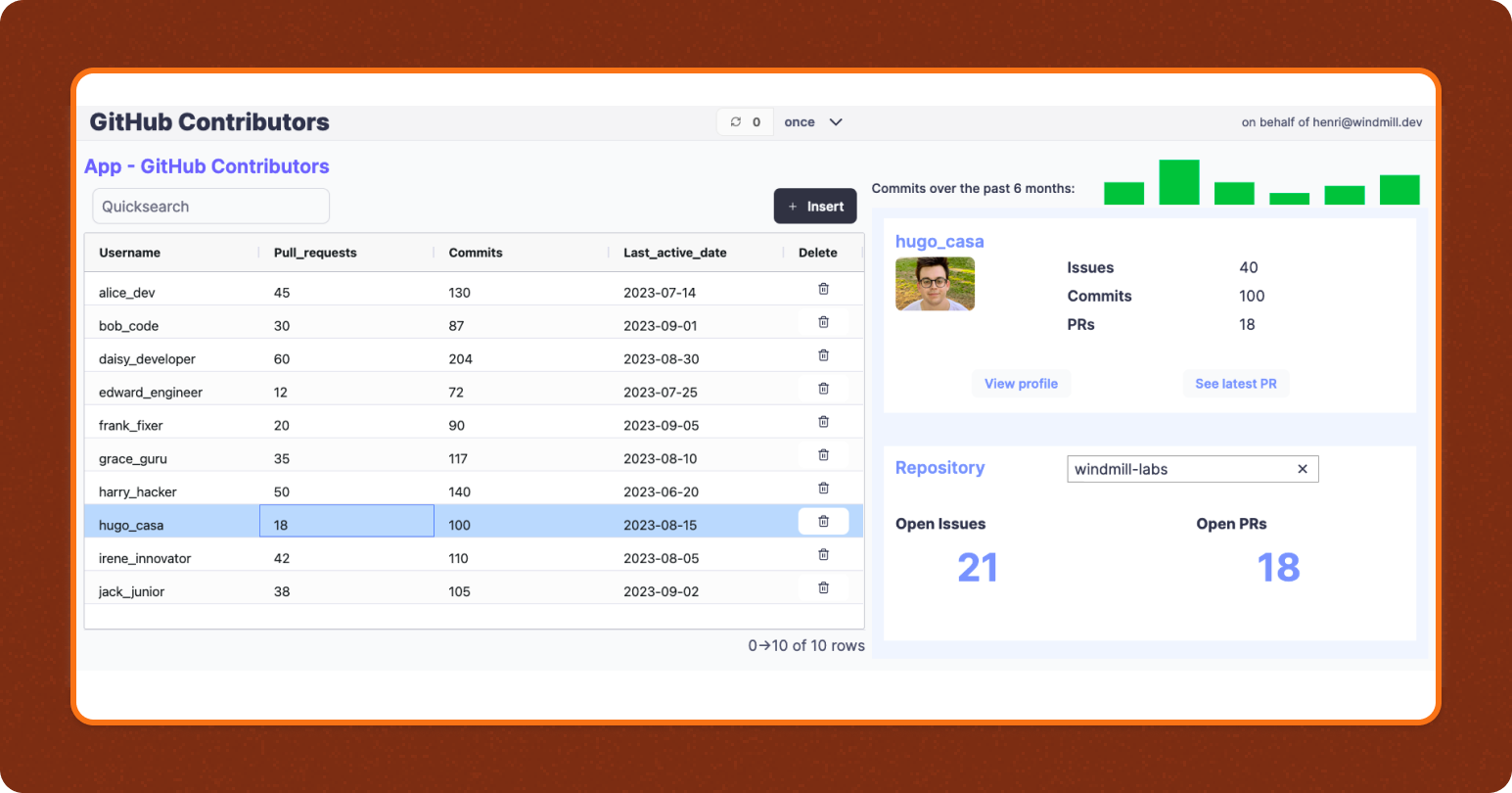Click trash icon in edward_engineer row
Image resolution: width=1512 pixels, height=793 pixels.
(823, 389)
